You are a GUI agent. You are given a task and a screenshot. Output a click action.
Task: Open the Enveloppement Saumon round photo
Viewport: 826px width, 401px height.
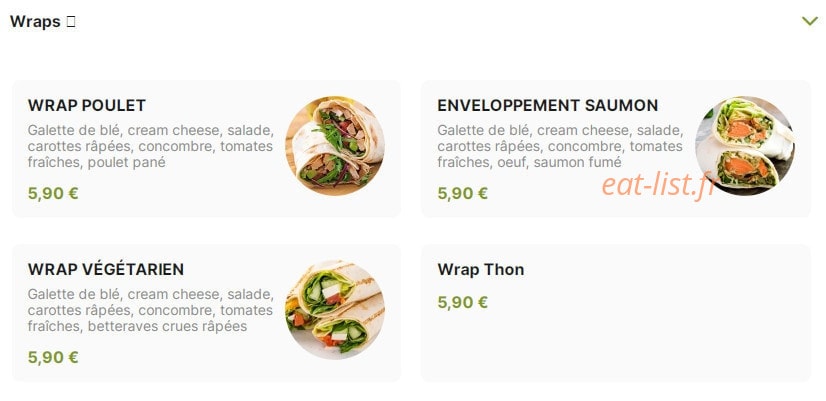(x=745, y=146)
